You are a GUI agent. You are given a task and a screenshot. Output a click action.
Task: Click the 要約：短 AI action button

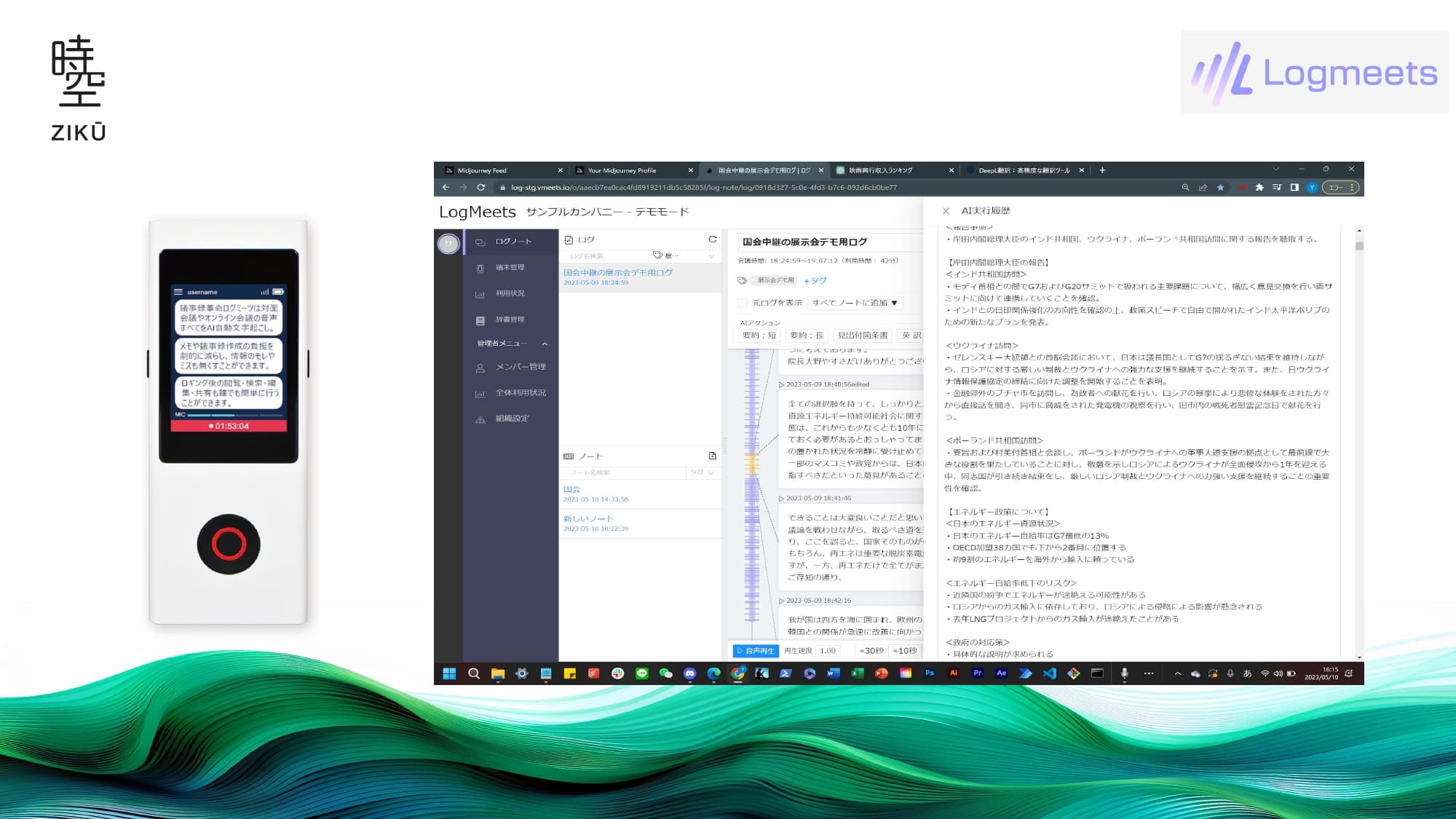click(x=759, y=336)
